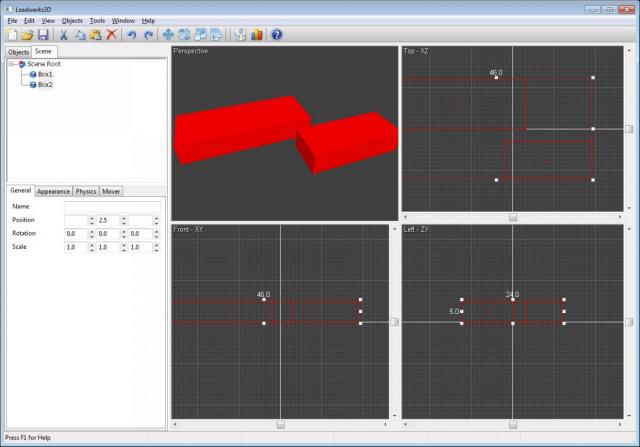This screenshot has width=640, height=447.
Task: Click the Open folder toolbar icon
Action: pyautogui.click(x=27, y=35)
